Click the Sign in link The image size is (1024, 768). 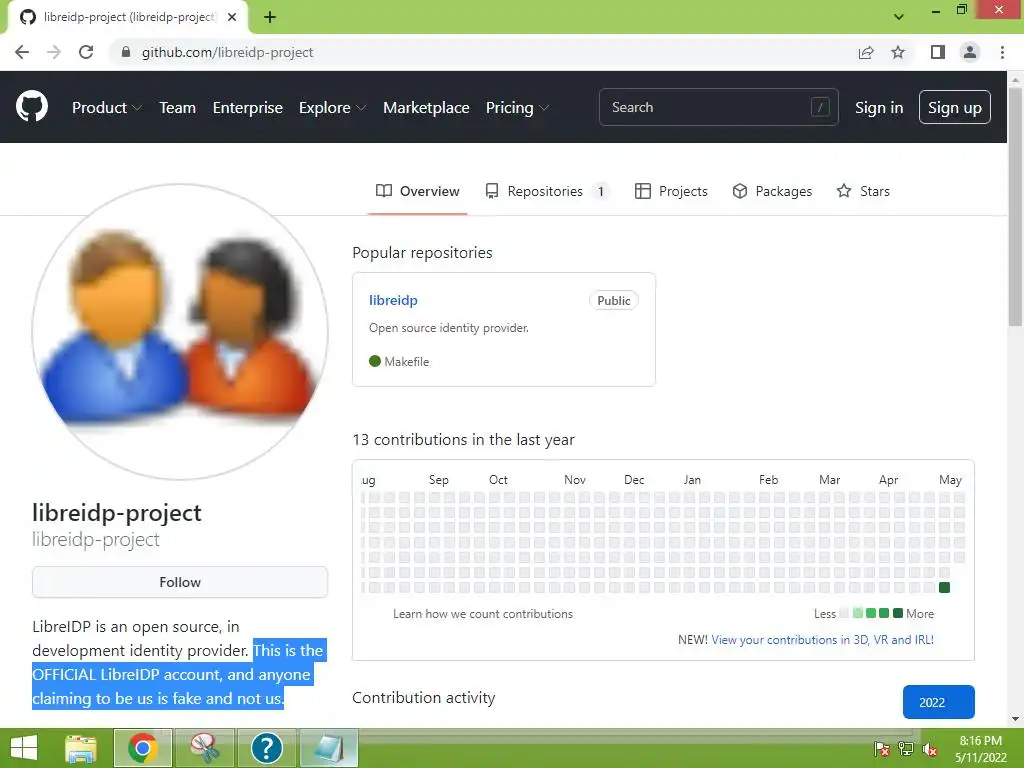pos(879,108)
